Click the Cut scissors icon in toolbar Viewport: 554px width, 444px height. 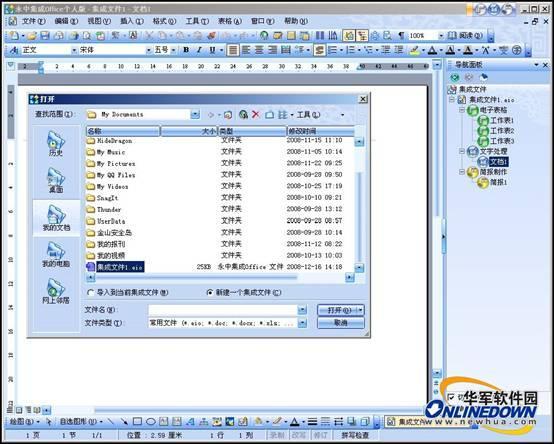click(149, 35)
